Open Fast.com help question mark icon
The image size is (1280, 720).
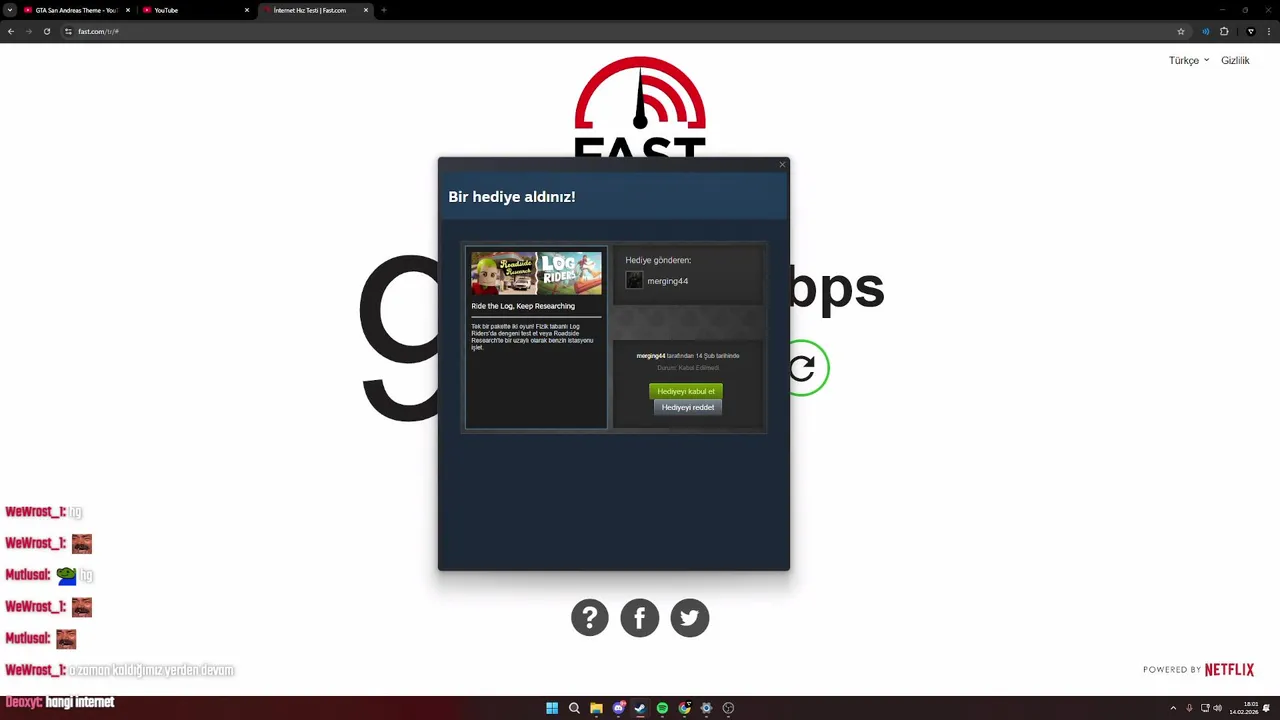[590, 617]
